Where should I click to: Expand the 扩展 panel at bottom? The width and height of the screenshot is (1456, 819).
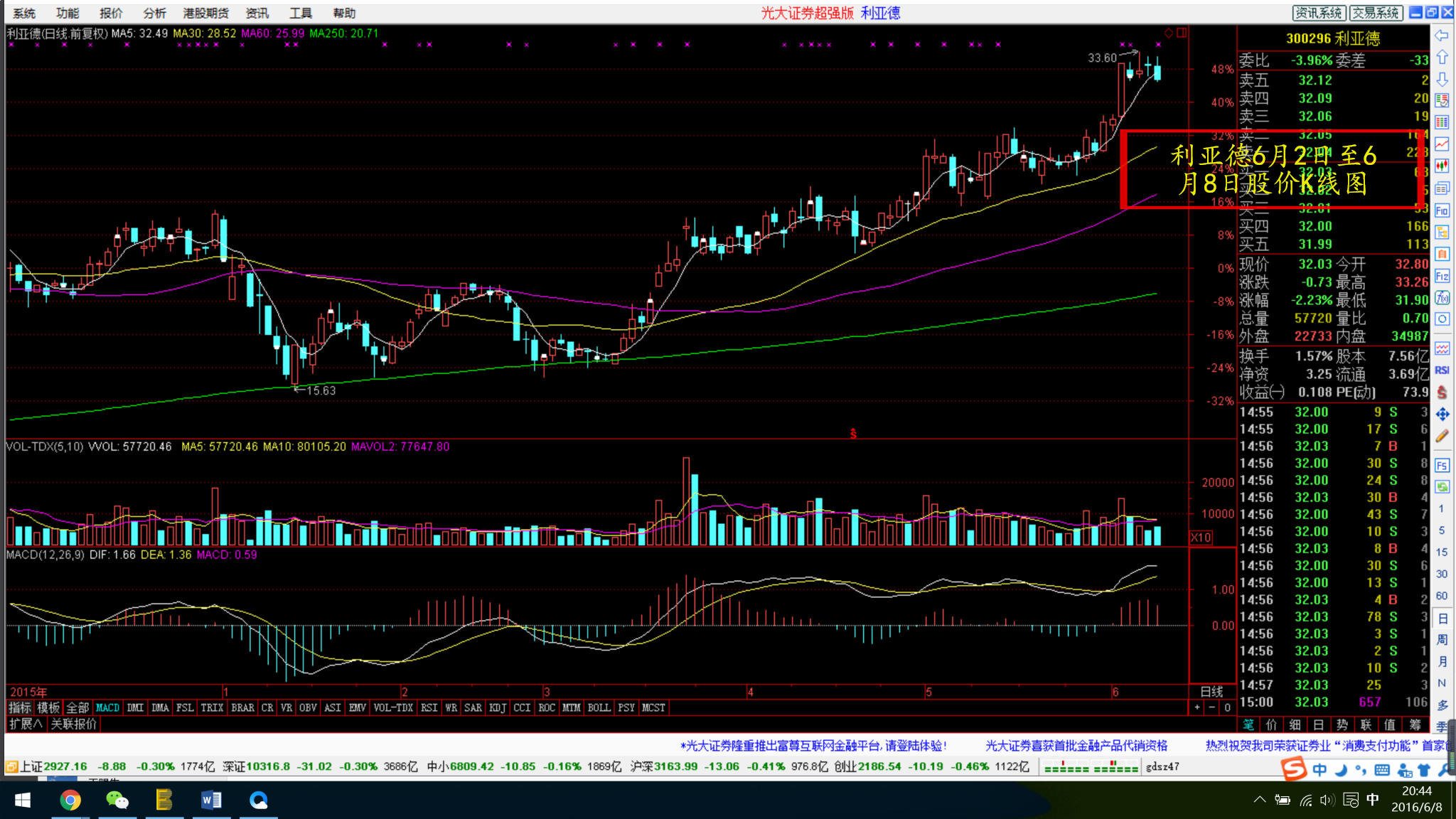[26, 724]
